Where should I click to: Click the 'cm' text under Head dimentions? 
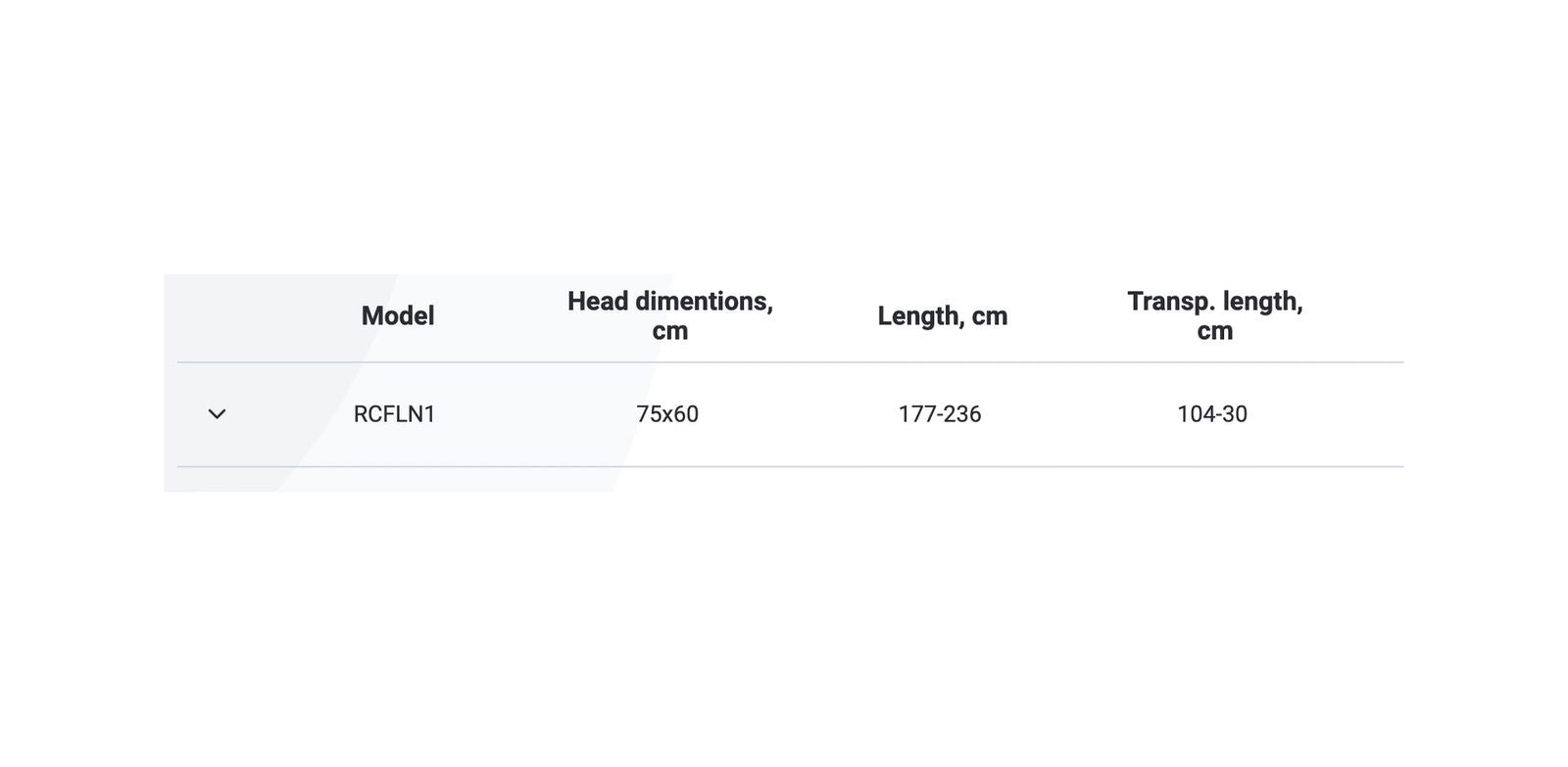click(669, 331)
